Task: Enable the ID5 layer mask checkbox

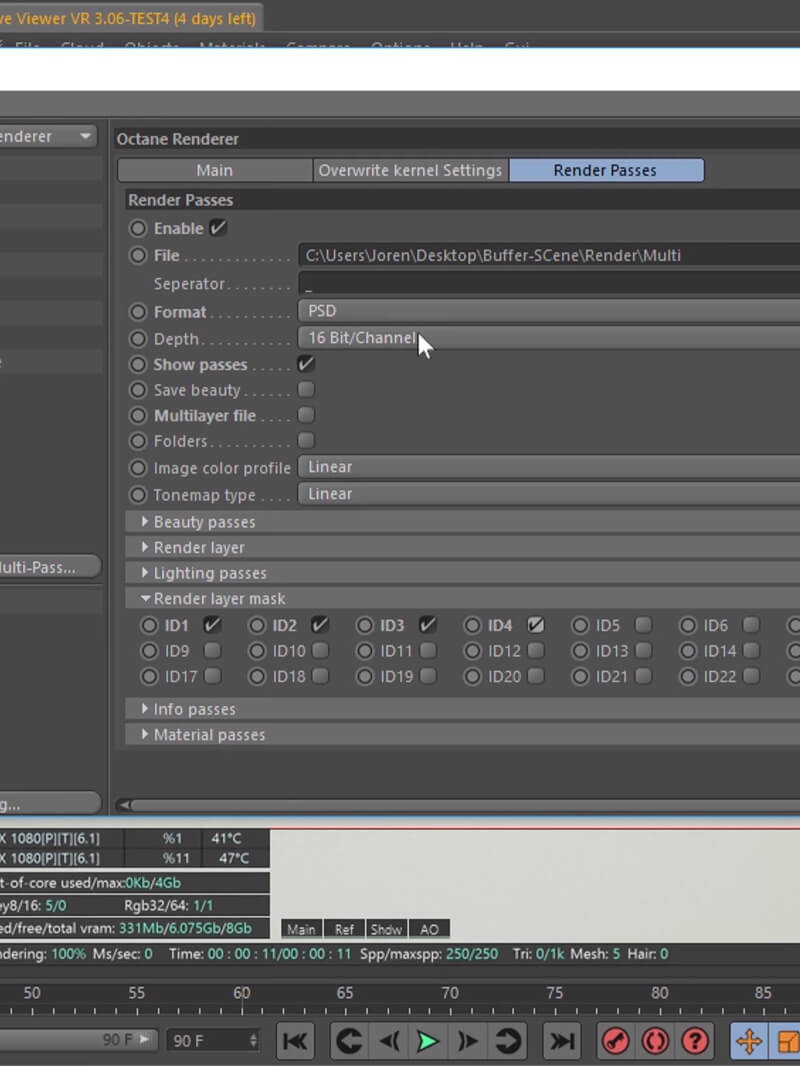Action: [643, 625]
